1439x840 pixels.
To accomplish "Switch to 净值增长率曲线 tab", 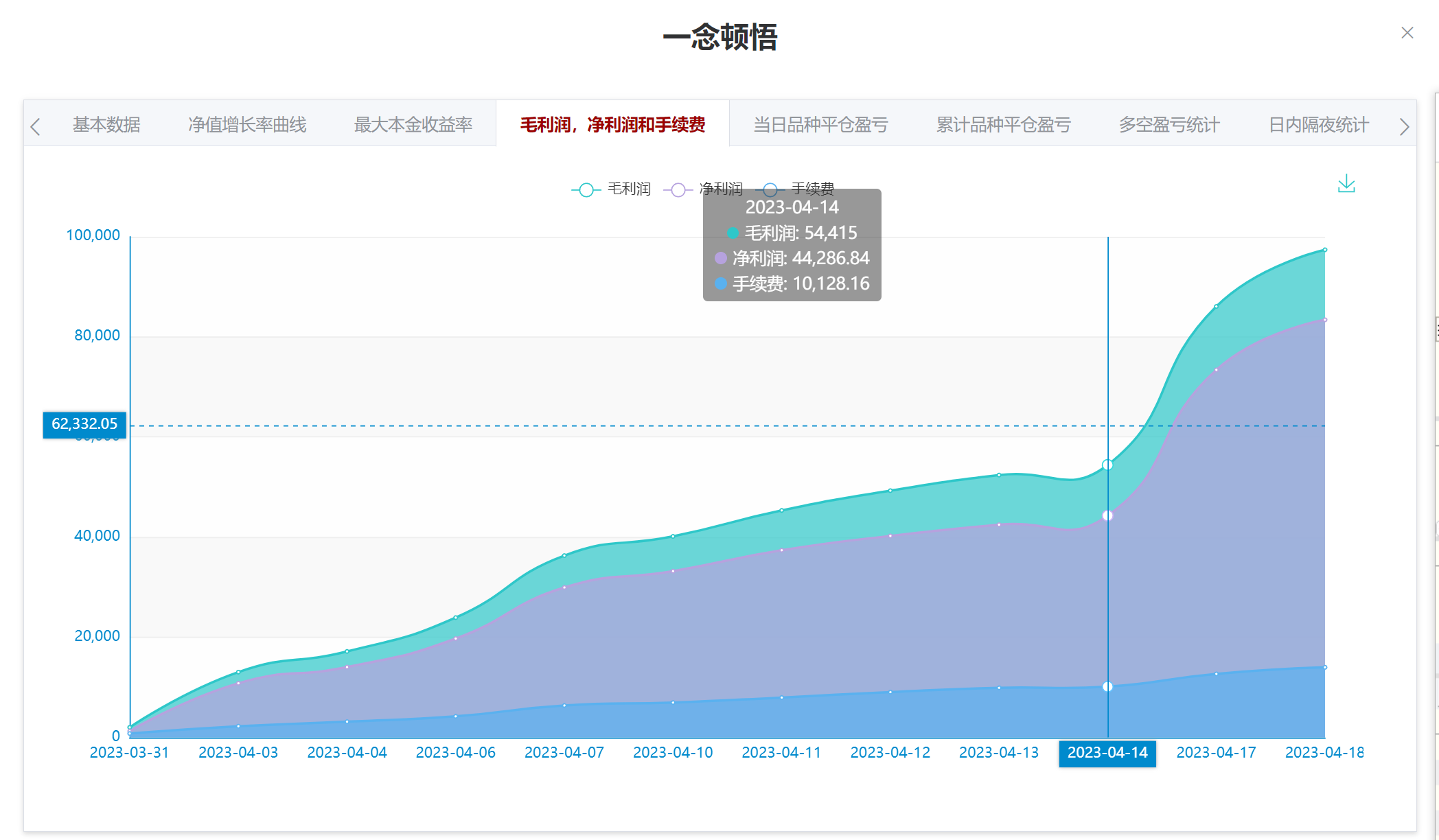I will [x=247, y=125].
